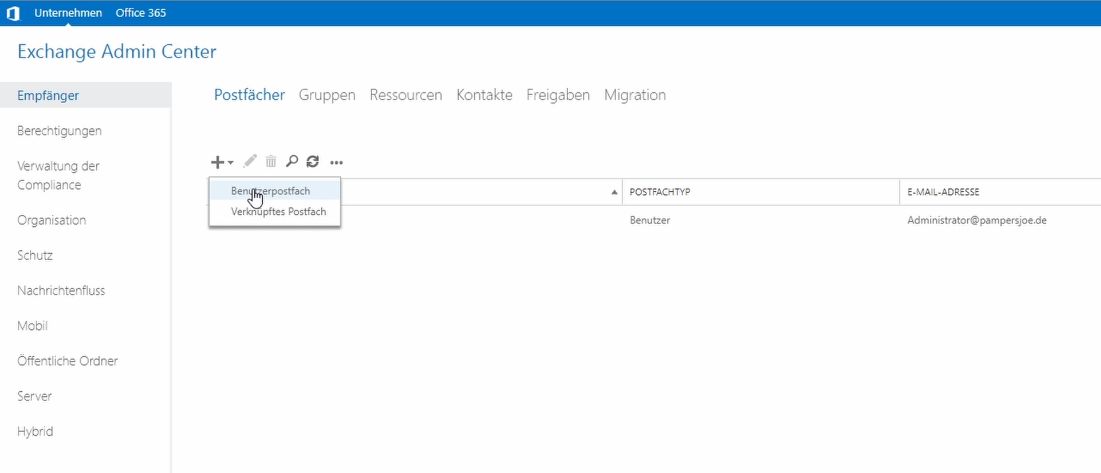Click the ascending sort arrow in header
1101x473 pixels.
coord(614,192)
